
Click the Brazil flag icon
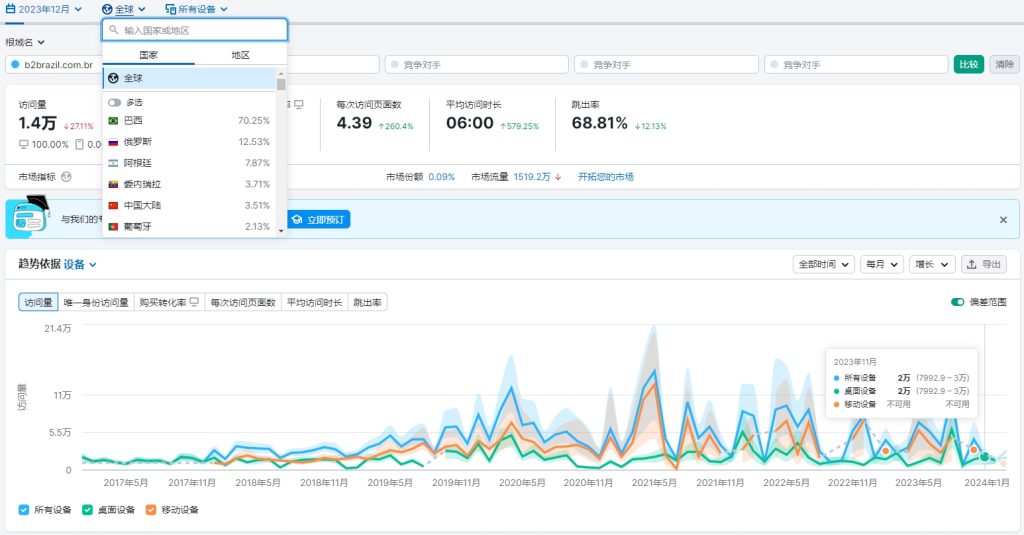pos(113,121)
